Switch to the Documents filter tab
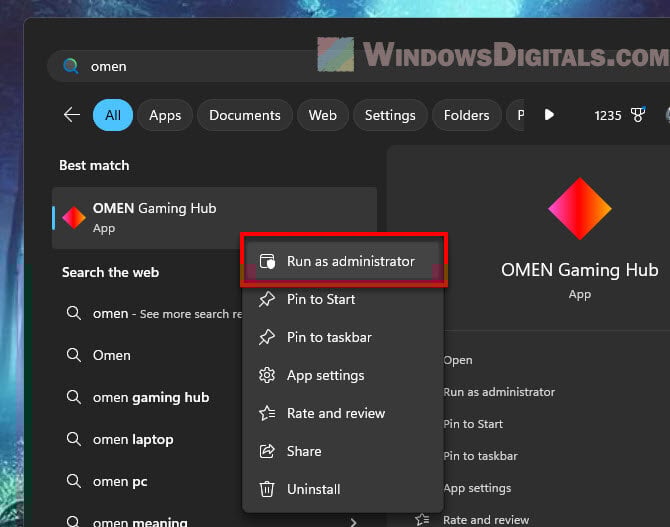 (245, 115)
